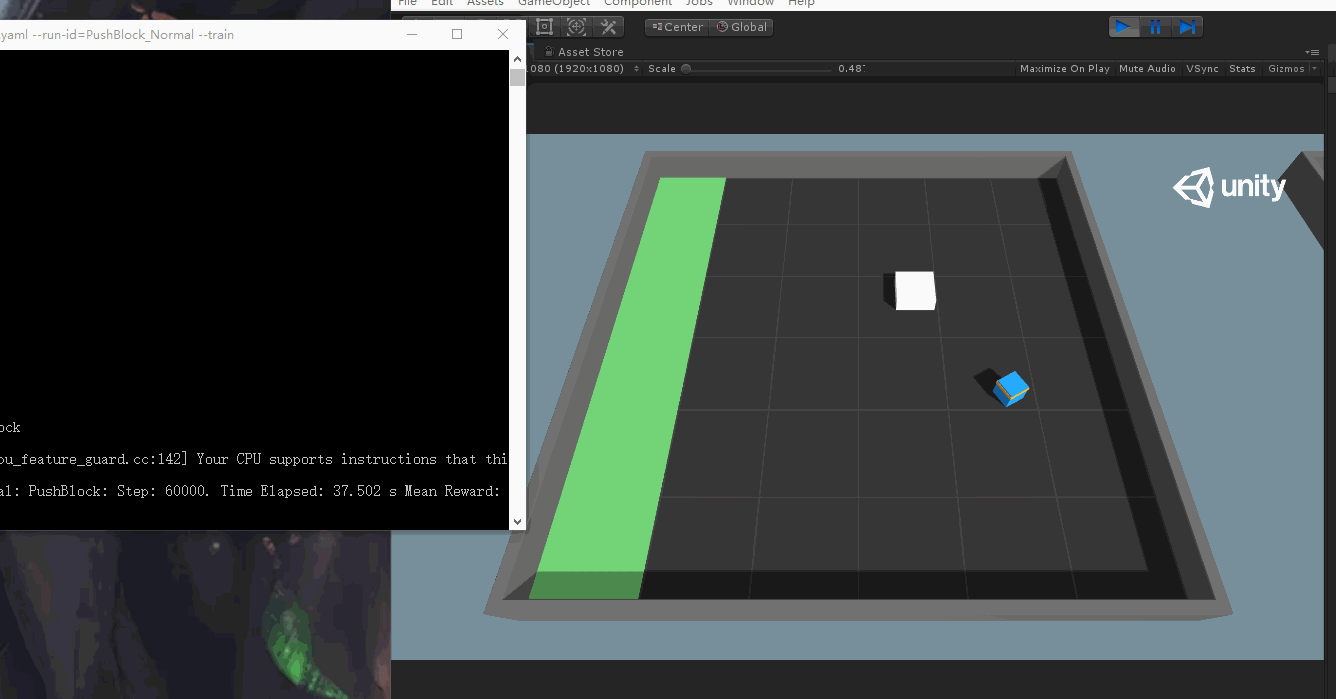This screenshot has width=1336, height=699.
Task: Click the 'Your CPU supports instructions' line
Action: 254,459
